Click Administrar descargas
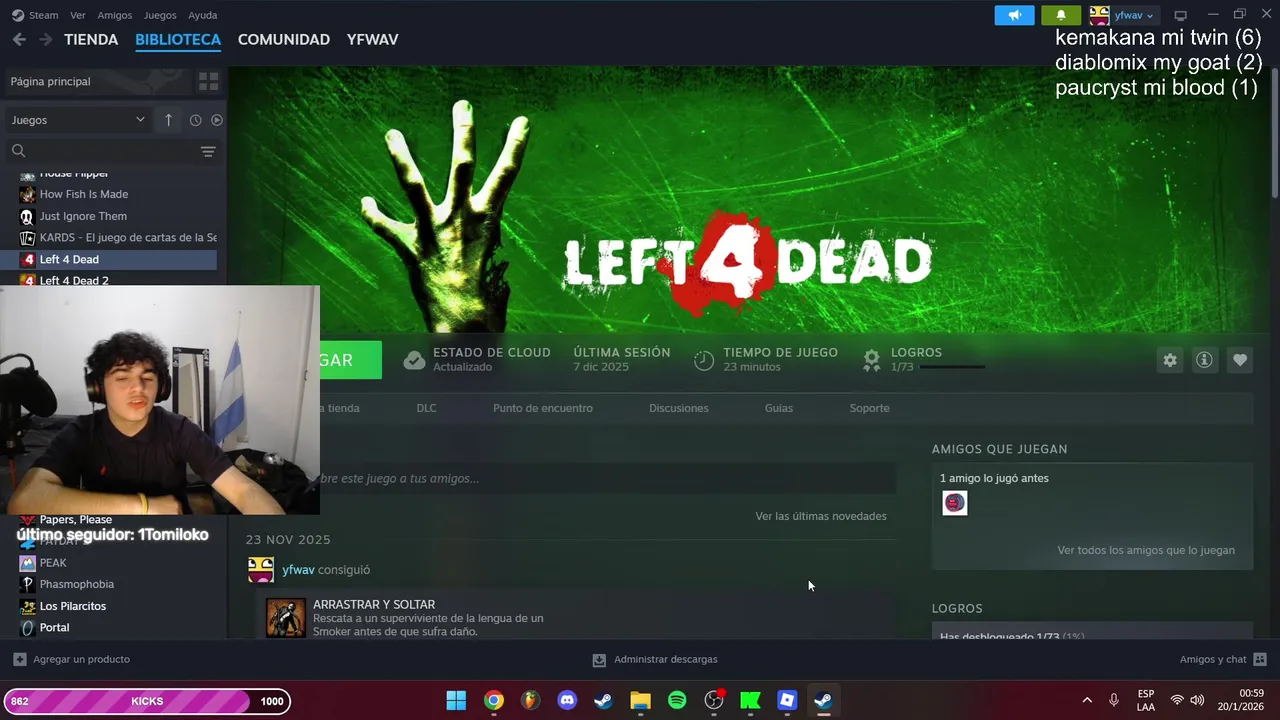The width and height of the screenshot is (1280, 720). coord(655,659)
